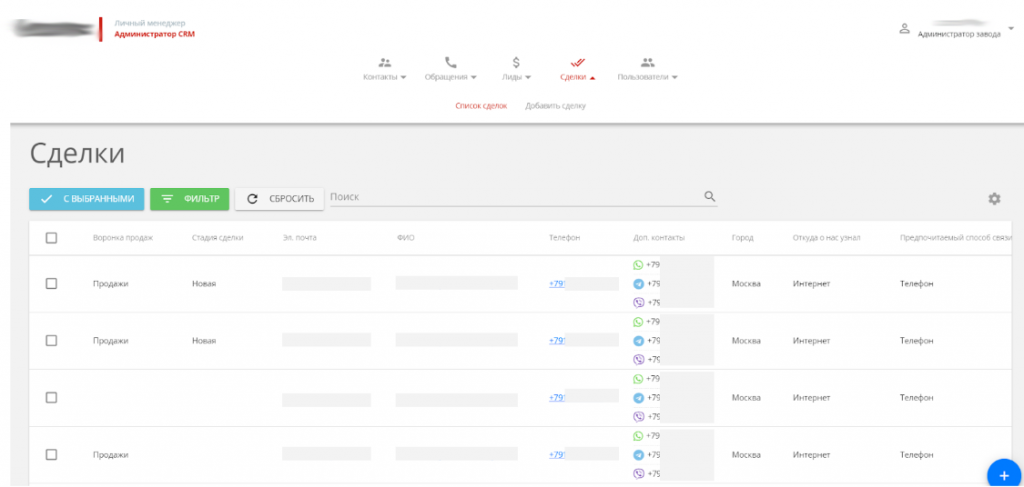Click the ФИО column header

[x=406, y=238]
